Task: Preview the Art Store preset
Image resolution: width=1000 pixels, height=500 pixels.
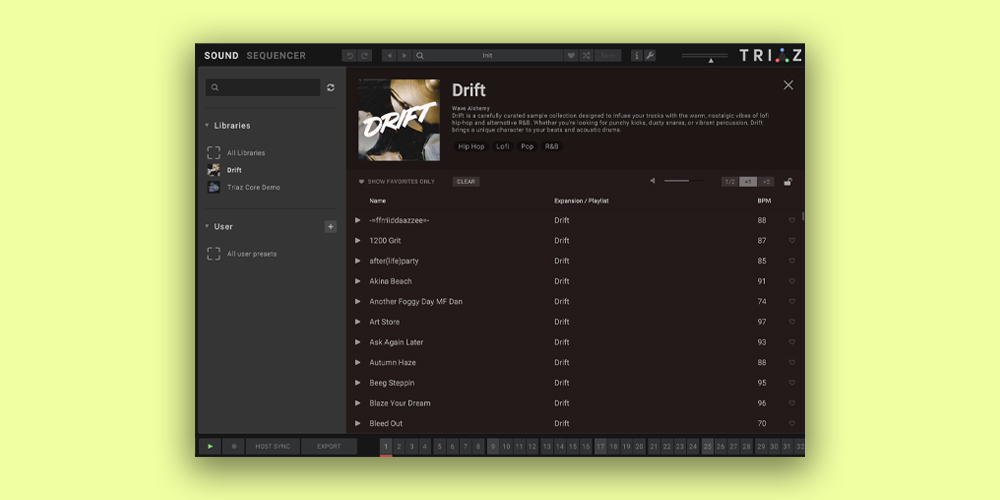Action: [x=358, y=322]
